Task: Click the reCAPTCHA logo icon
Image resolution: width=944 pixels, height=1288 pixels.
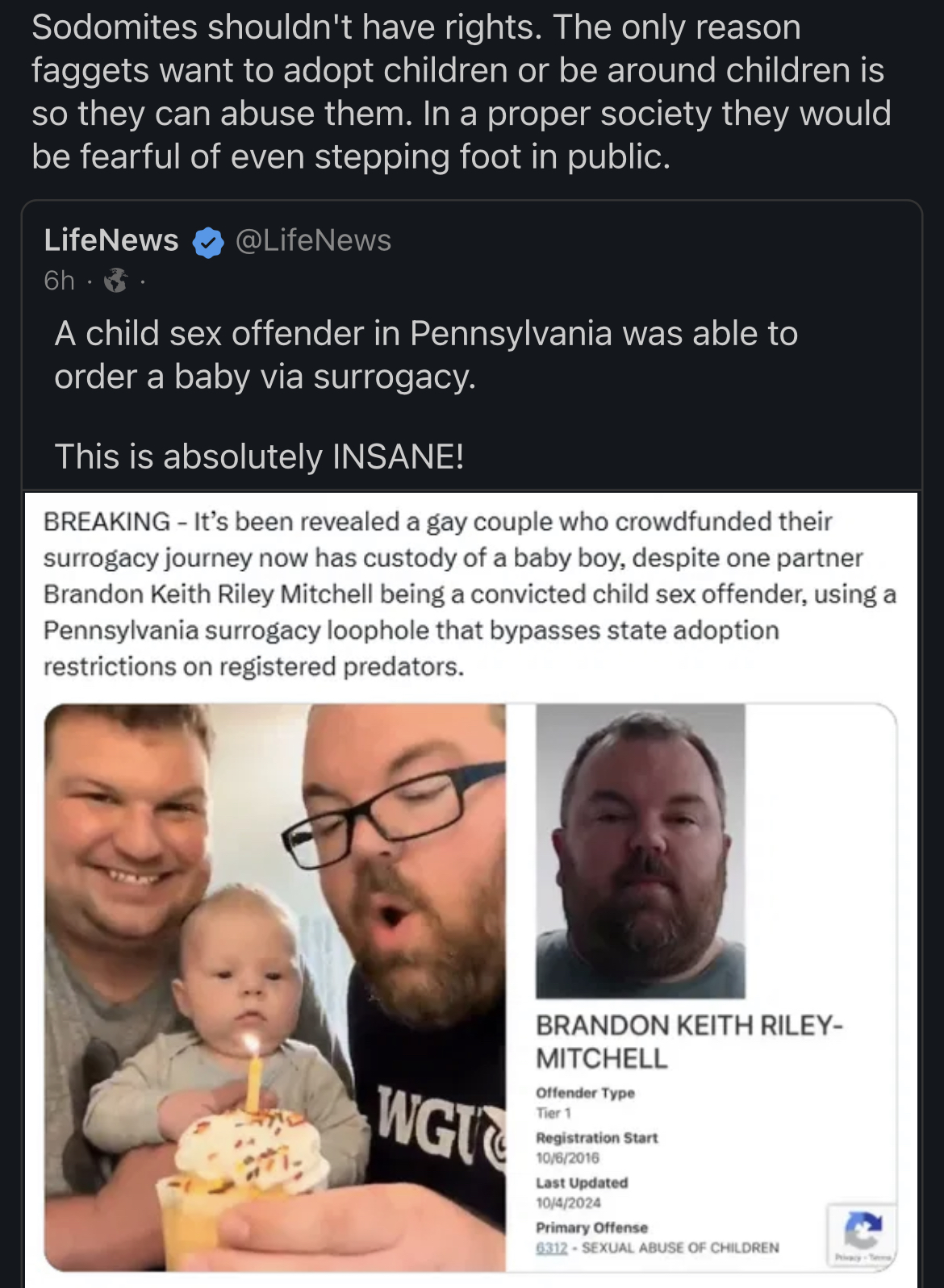Action: [862, 1229]
